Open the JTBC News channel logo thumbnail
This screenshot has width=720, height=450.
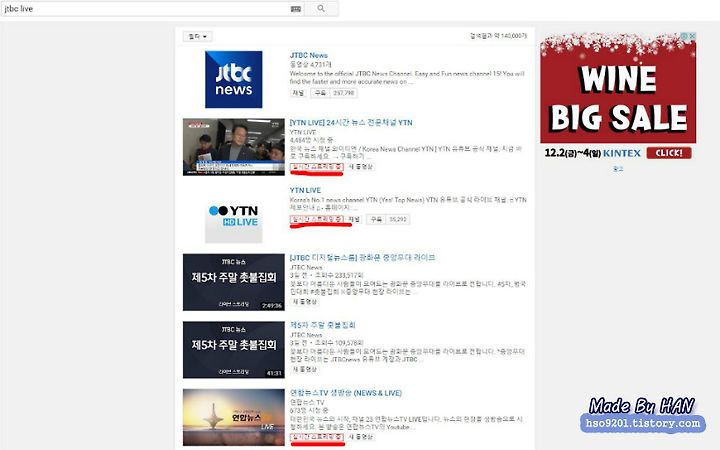pos(233,79)
